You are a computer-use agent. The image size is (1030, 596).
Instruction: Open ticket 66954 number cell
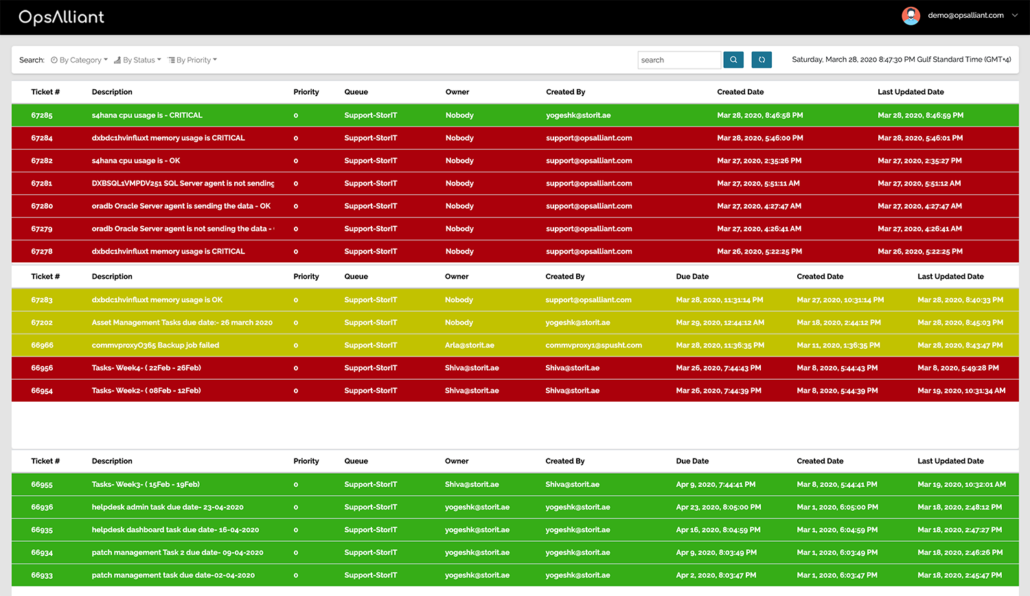[x=41, y=390]
